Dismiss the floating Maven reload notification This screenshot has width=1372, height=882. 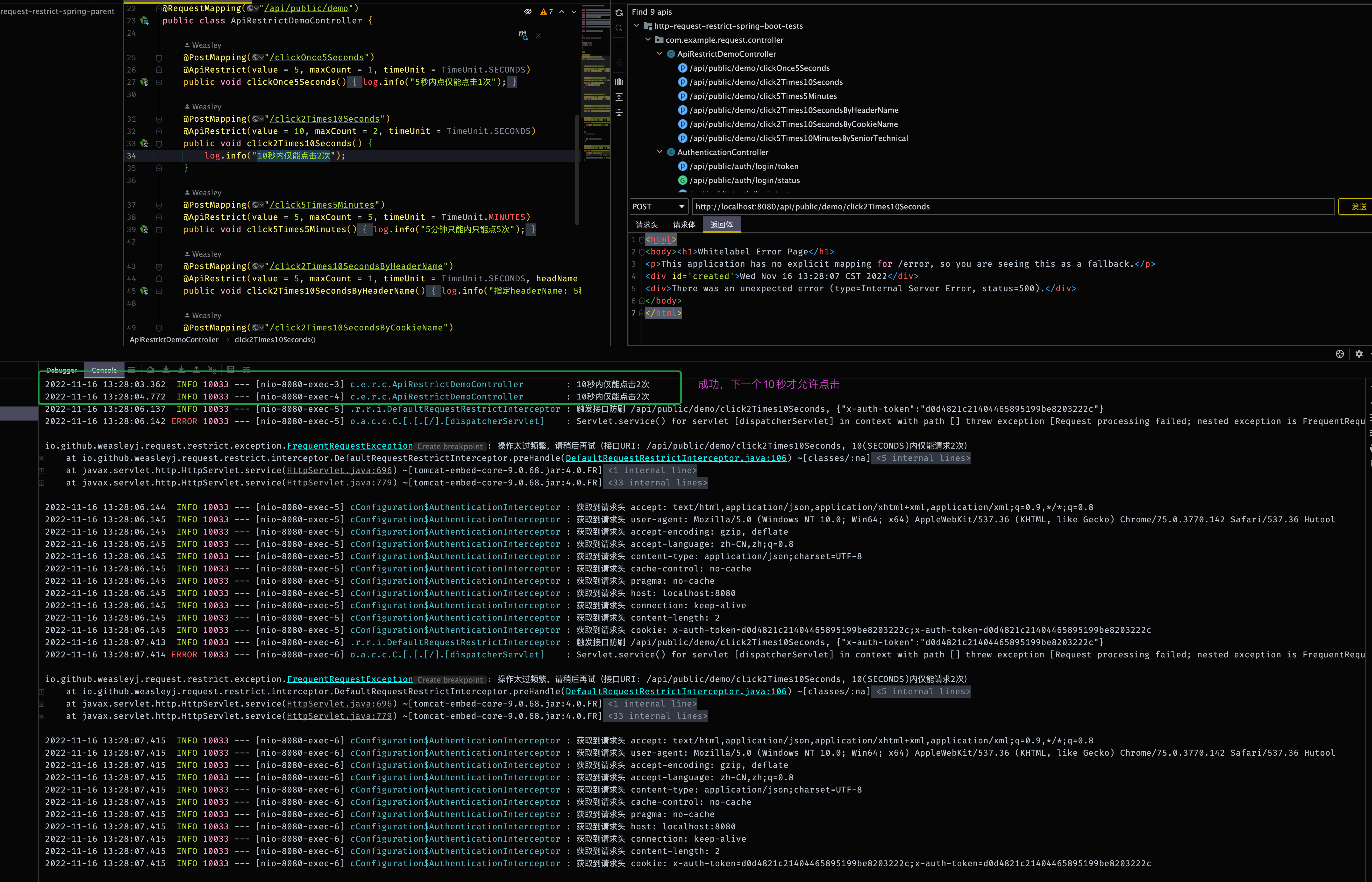click(538, 35)
